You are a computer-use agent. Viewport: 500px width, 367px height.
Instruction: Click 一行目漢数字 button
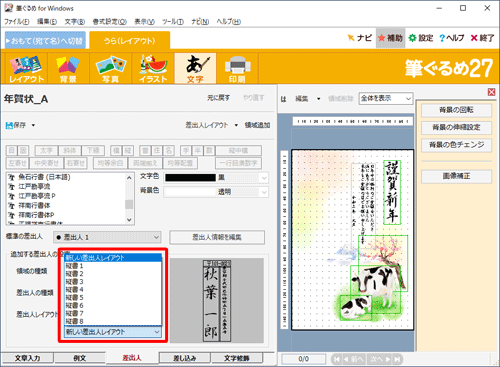pos(238,163)
